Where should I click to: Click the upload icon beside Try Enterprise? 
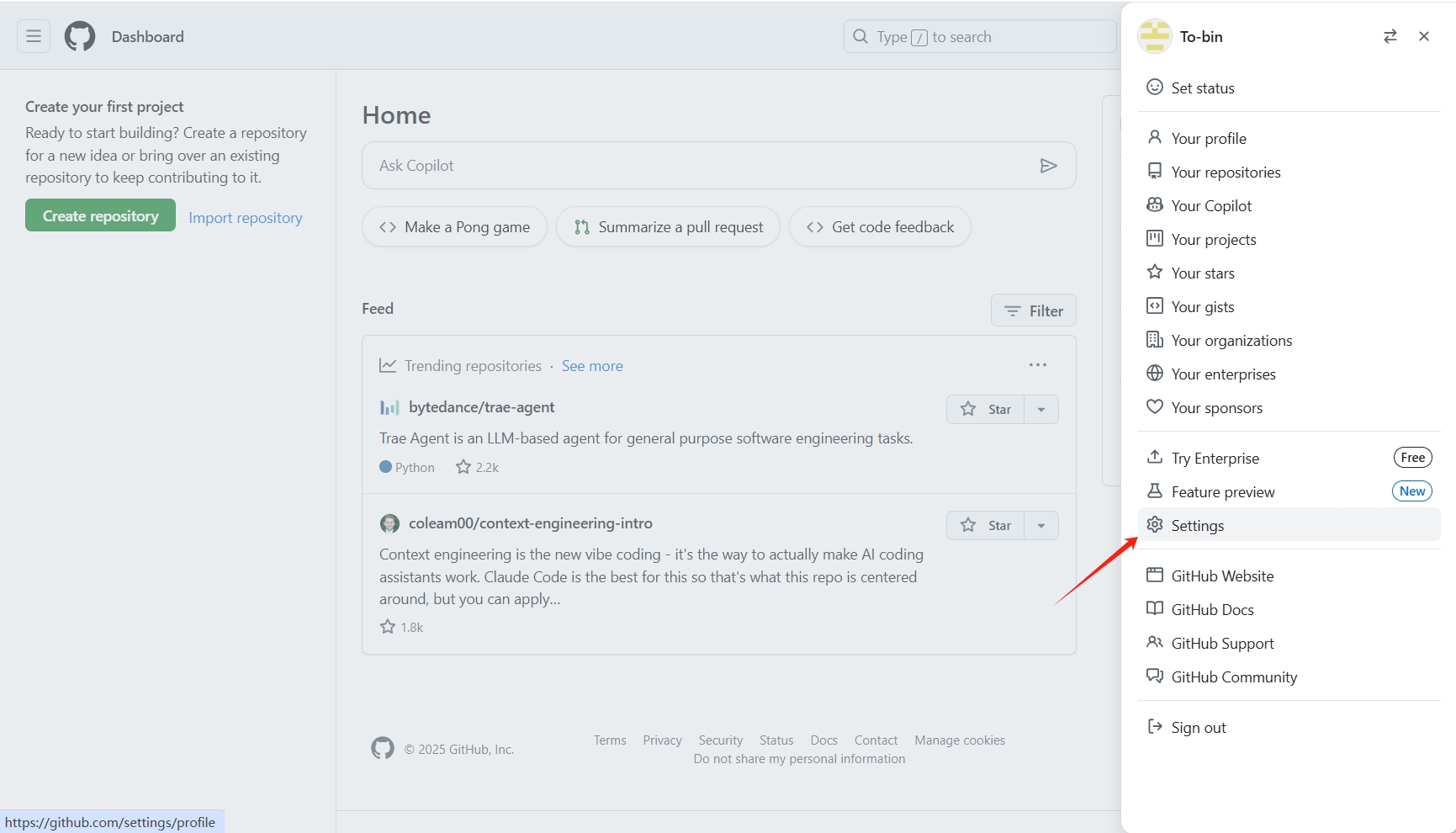pos(1155,457)
